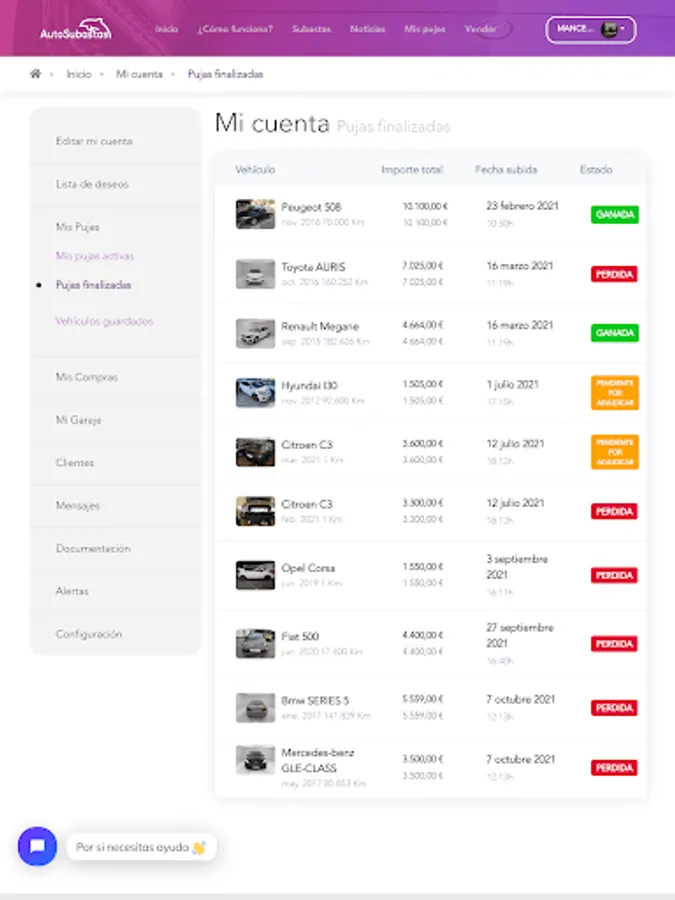Click the Vehículo column header
Image resolution: width=675 pixels, height=900 pixels.
point(255,170)
